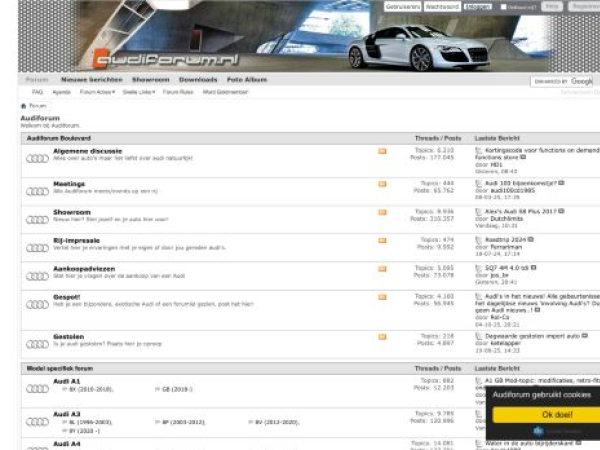
Task: Open the Algemene discussie forum link
Action: click(87, 151)
